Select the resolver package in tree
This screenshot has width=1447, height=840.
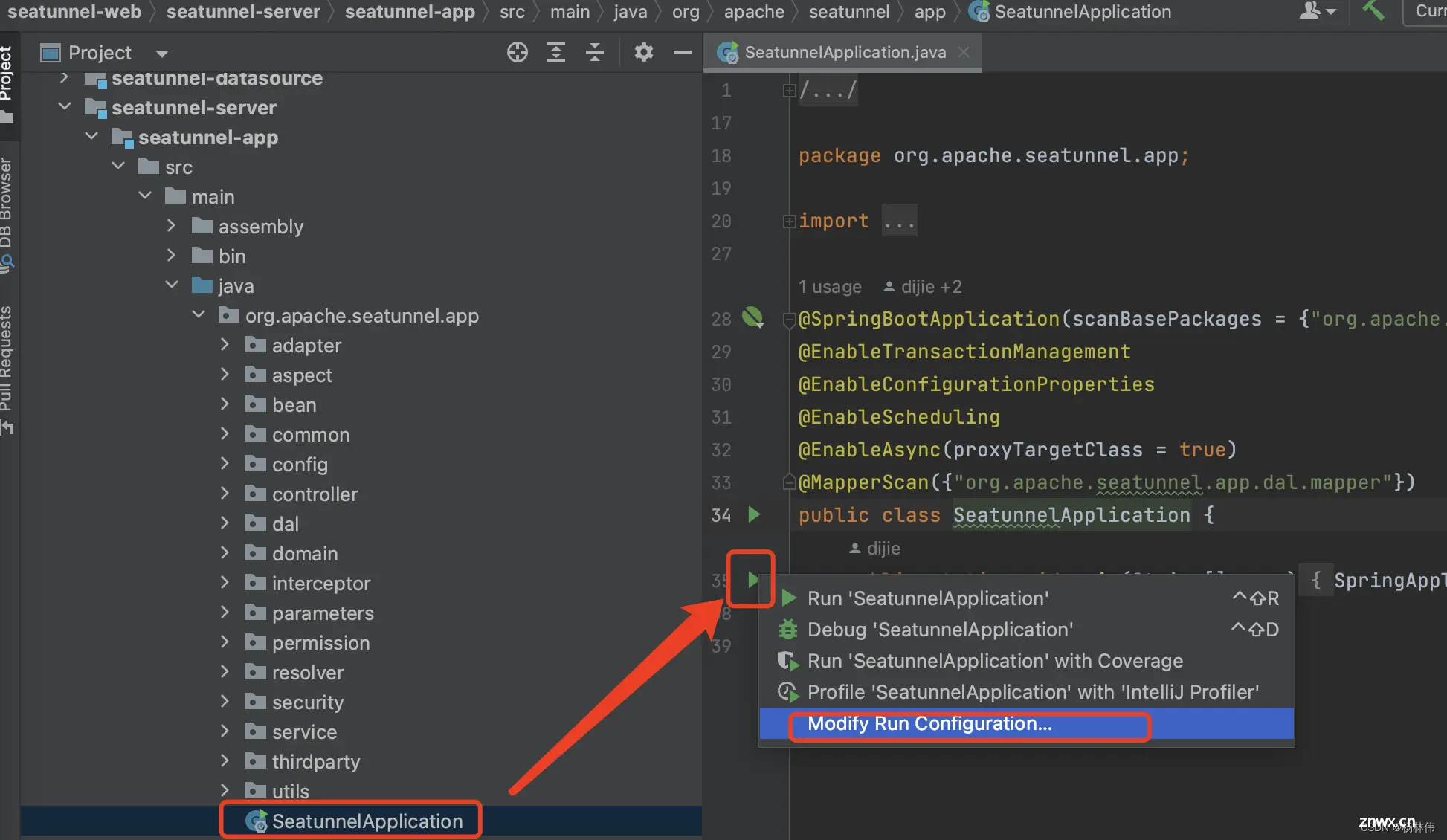coord(308,673)
